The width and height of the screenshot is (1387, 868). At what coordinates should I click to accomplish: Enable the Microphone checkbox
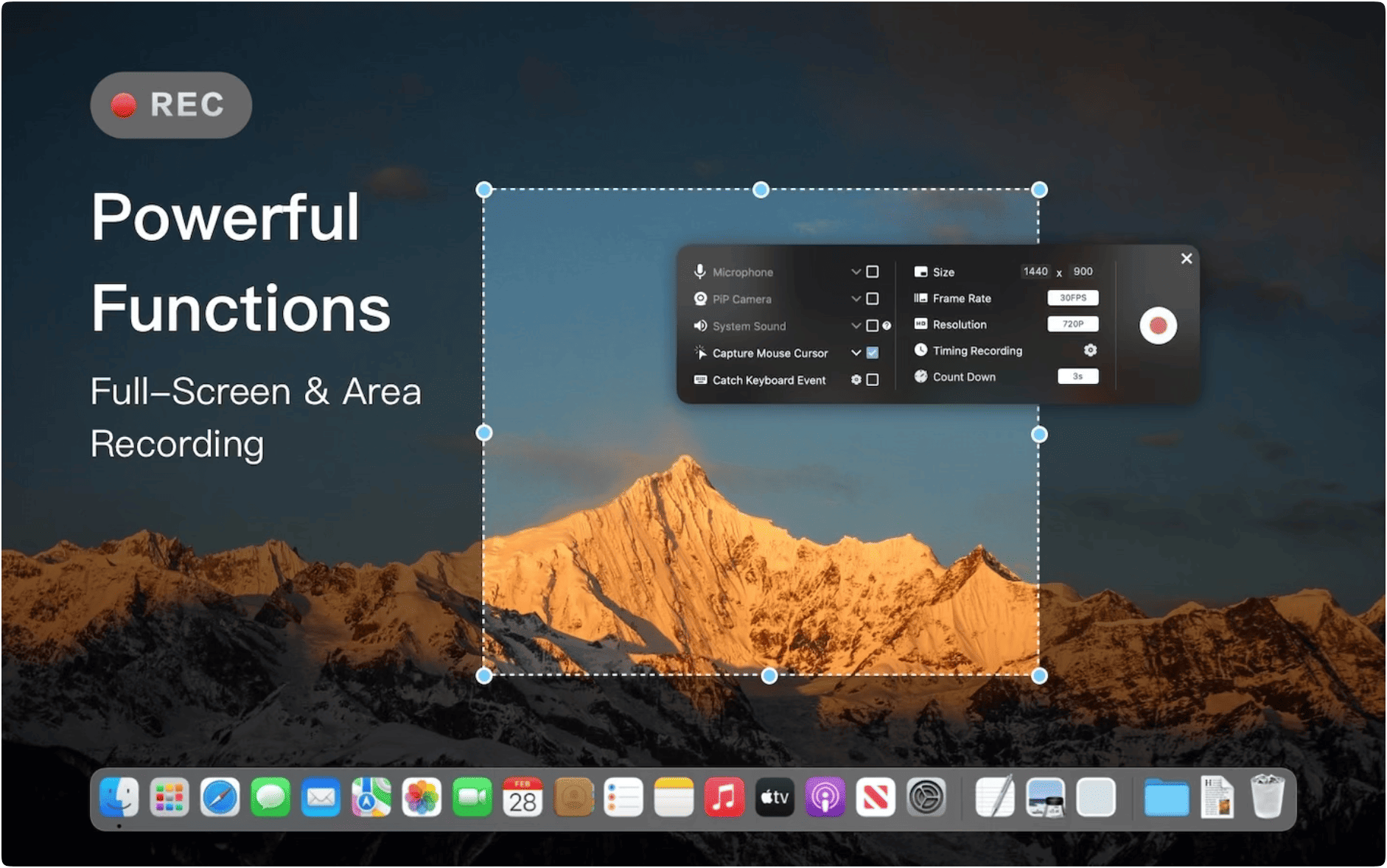pos(872,271)
